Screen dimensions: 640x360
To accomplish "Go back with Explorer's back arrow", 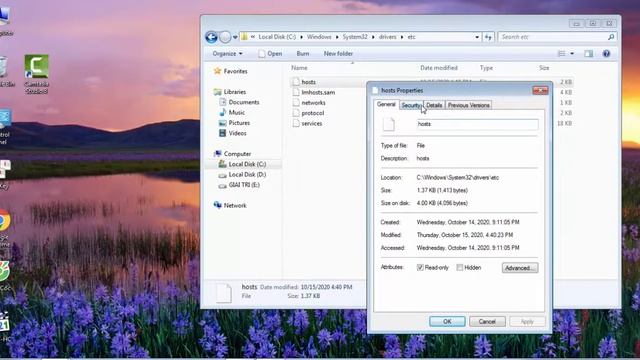I will coord(211,37).
